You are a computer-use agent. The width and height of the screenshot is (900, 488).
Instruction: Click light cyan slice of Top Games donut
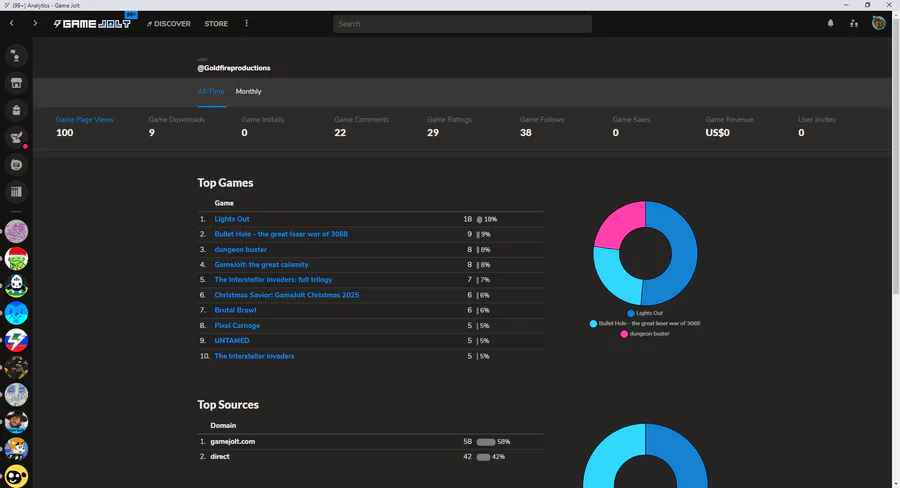coord(613,277)
